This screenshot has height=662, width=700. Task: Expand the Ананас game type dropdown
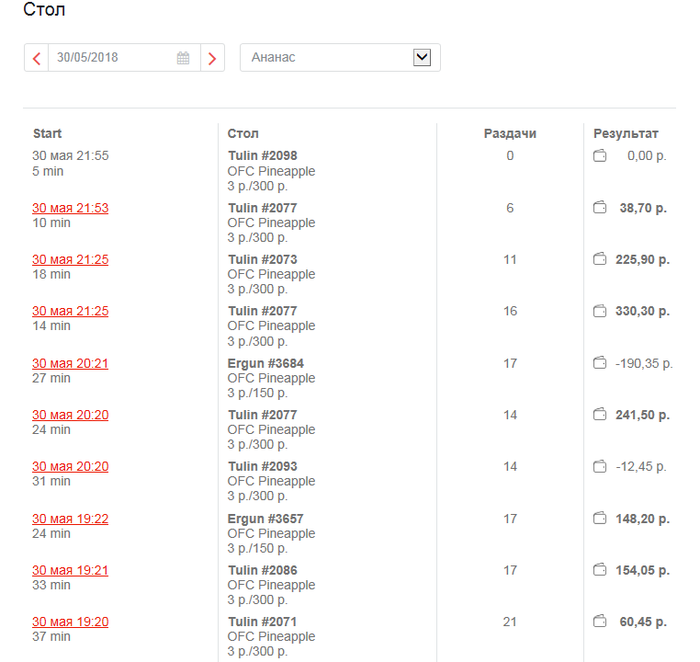point(421,58)
